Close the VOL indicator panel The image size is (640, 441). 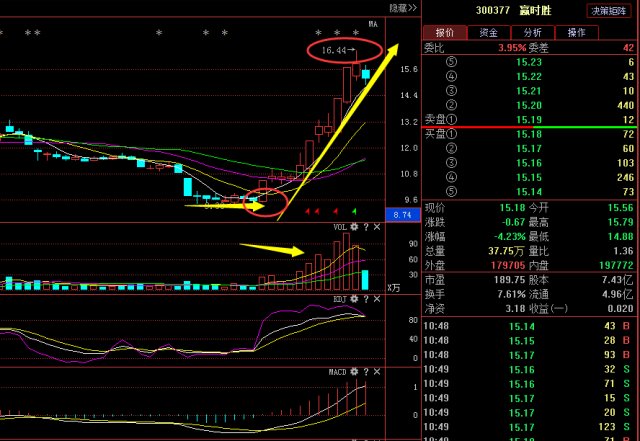click(377, 228)
